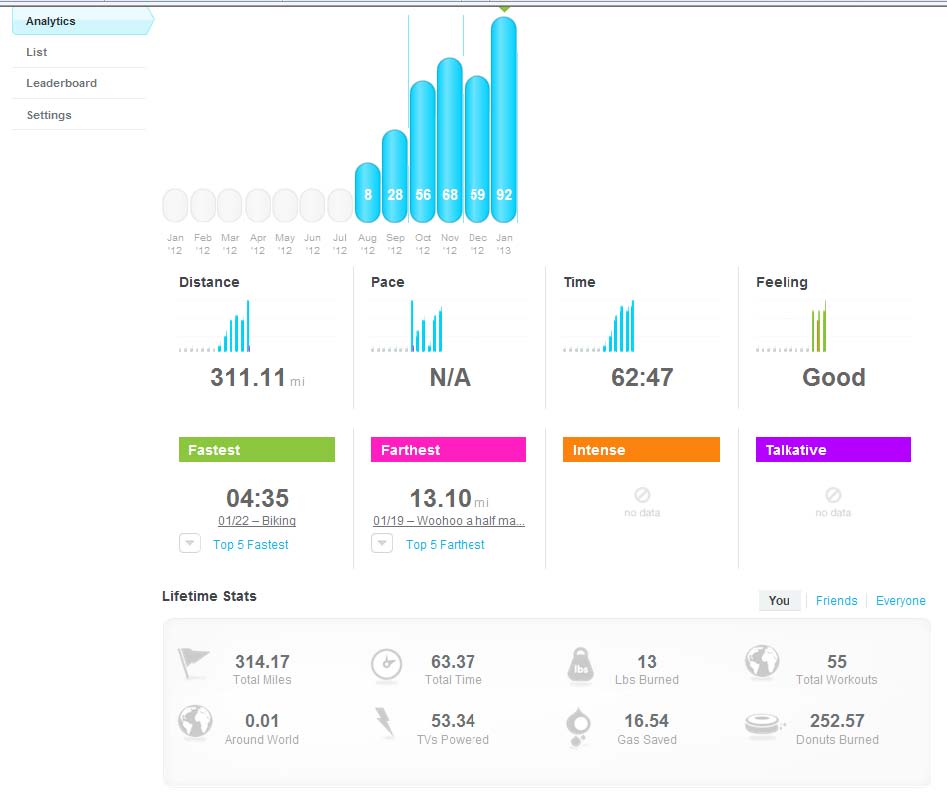The height and width of the screenshot is (800, 947).
Task: Select the You lifetime stats tab
Action: [x=779, y=601]
